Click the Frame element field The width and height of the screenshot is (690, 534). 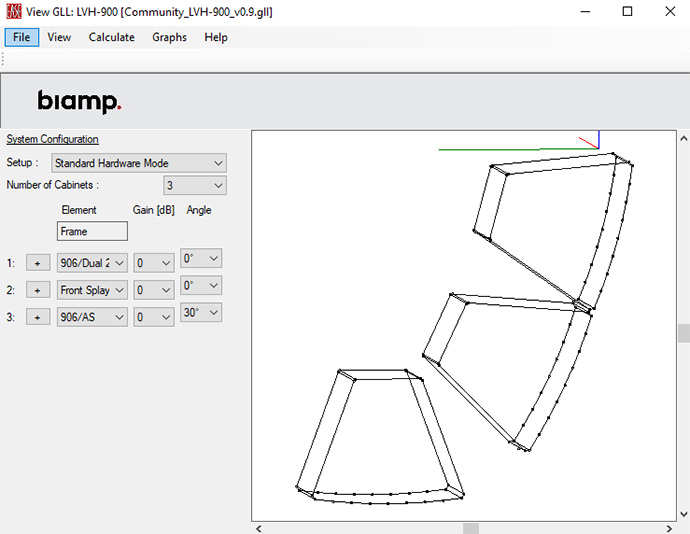coord(92,232)
